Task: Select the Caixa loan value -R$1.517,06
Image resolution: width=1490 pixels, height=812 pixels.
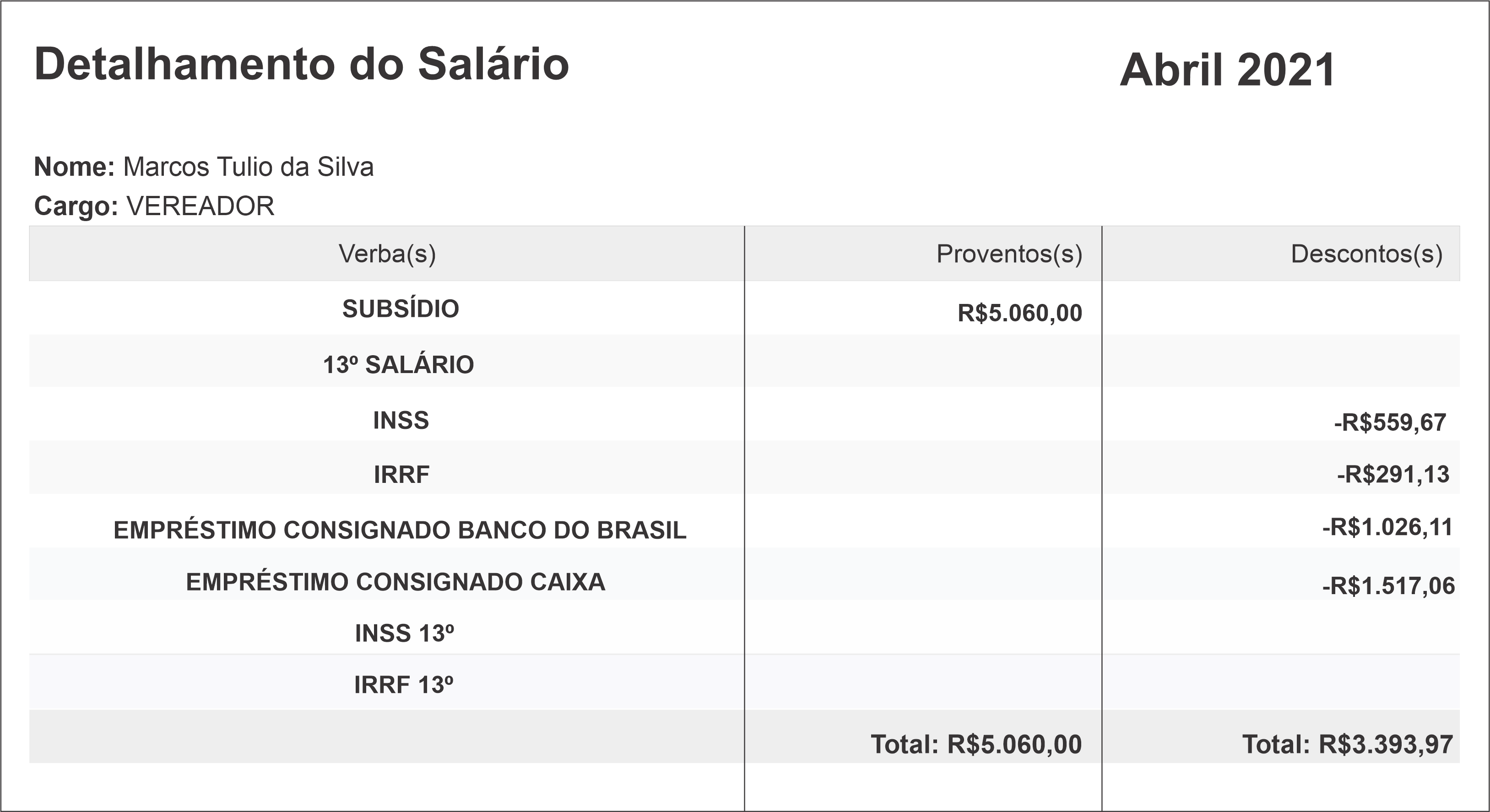Action: coord(1387,586)
